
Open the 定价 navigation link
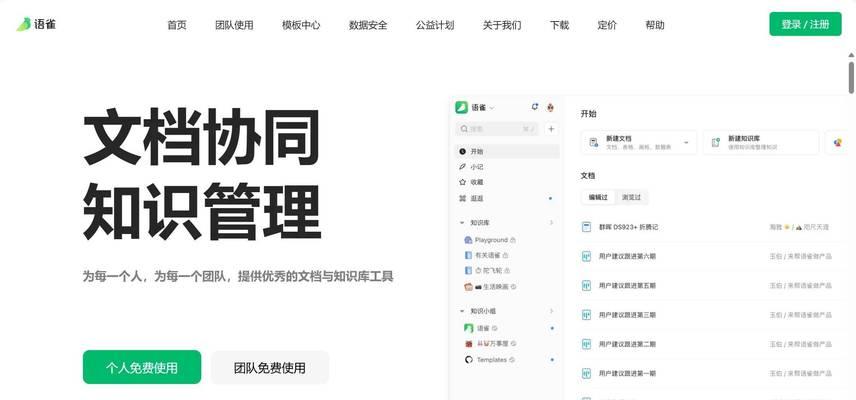coord(607,25)
